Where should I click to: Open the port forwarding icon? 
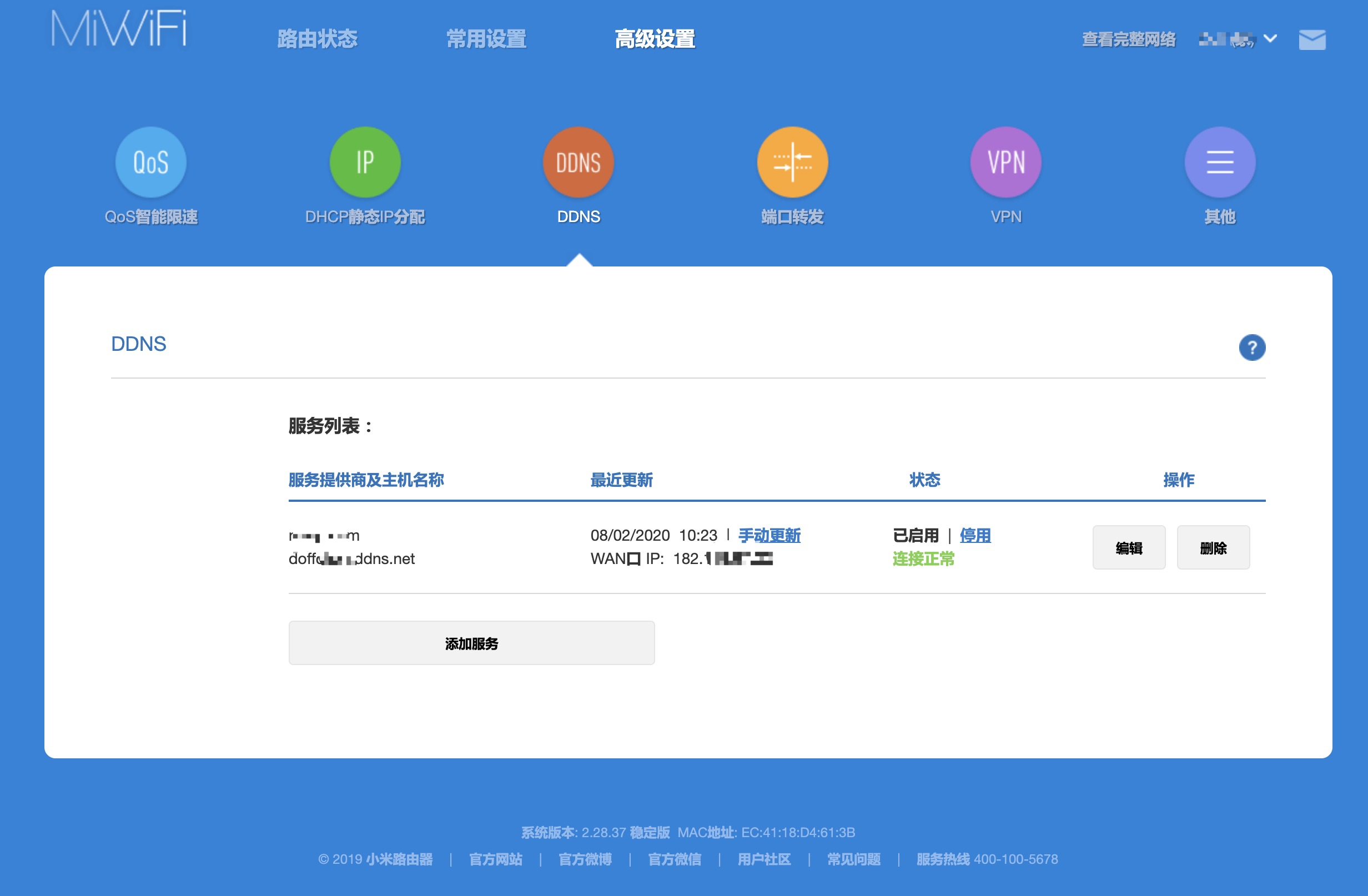pos(792,162)
